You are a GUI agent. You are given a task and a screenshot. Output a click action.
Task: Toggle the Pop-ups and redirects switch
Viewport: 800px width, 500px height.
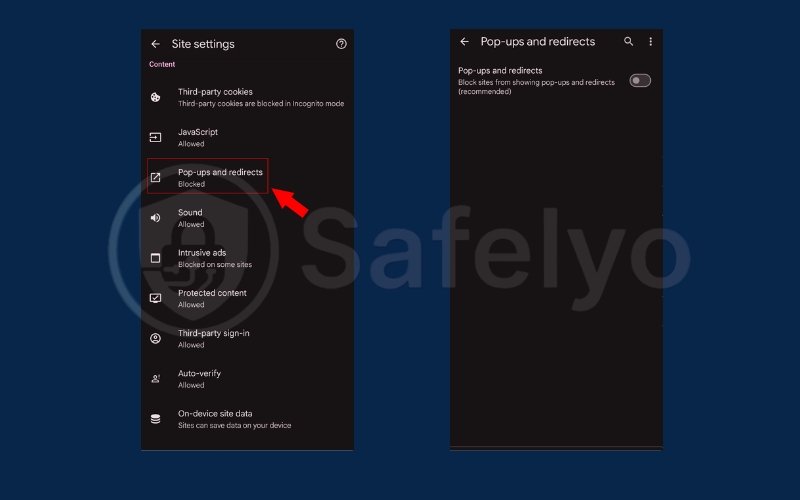[640, 81]
